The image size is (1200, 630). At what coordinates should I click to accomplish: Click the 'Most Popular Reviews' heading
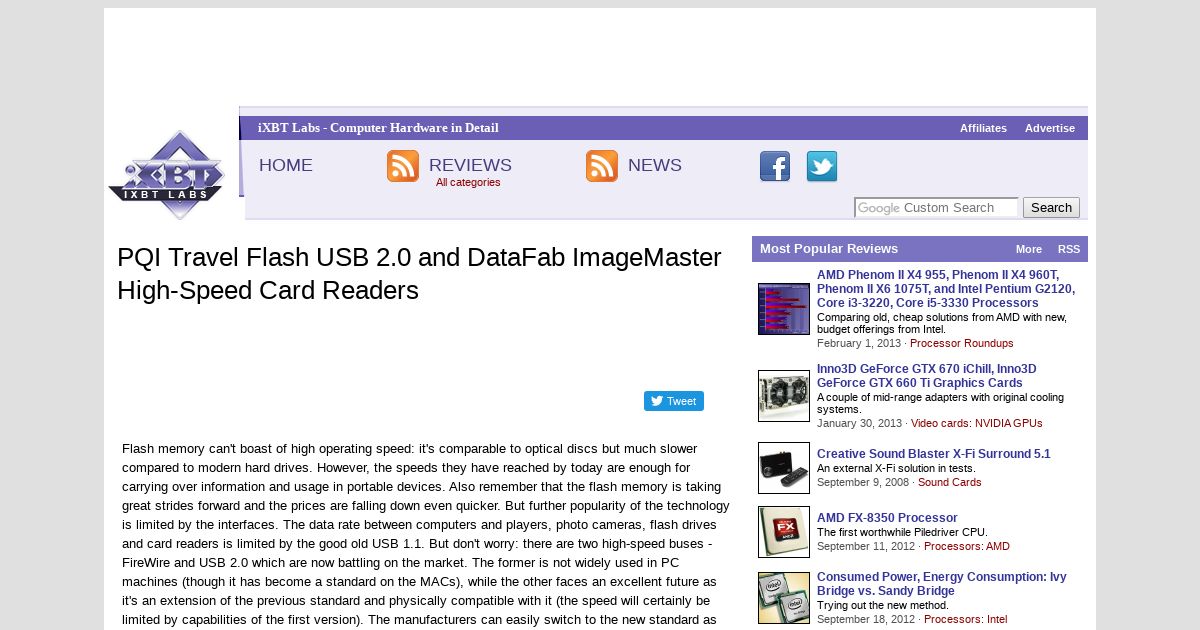[x=829, y=249]
